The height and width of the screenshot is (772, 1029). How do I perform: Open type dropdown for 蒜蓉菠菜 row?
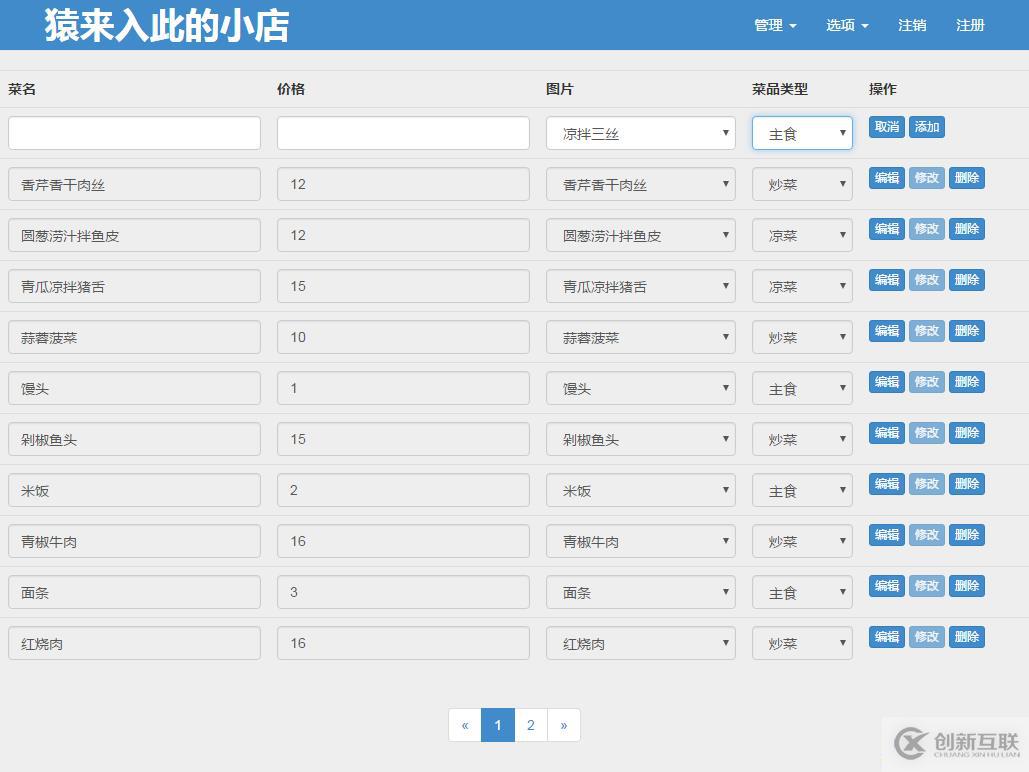802,337
